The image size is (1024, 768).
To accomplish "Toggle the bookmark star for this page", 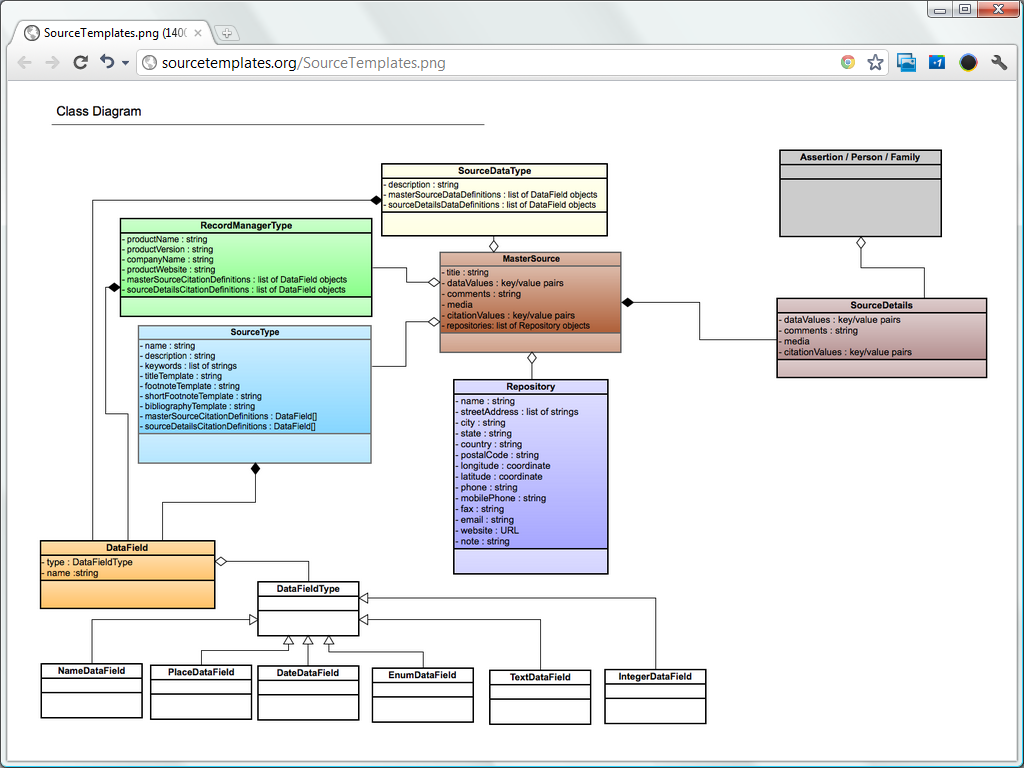I will [x=875, y=62].
